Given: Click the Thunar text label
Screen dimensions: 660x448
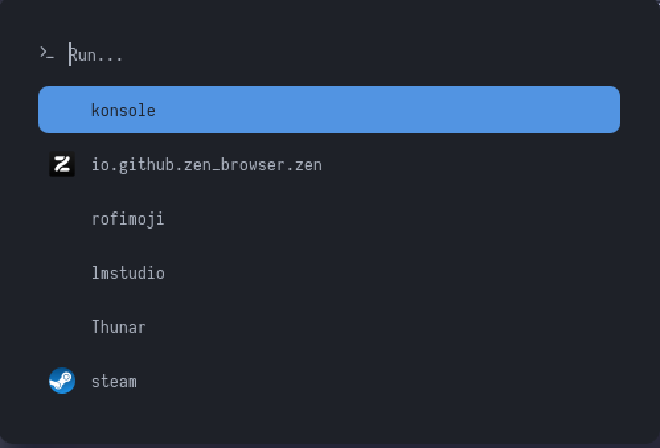Looking at the screenshot, I should pyautogui.click(x=119, y=327).
